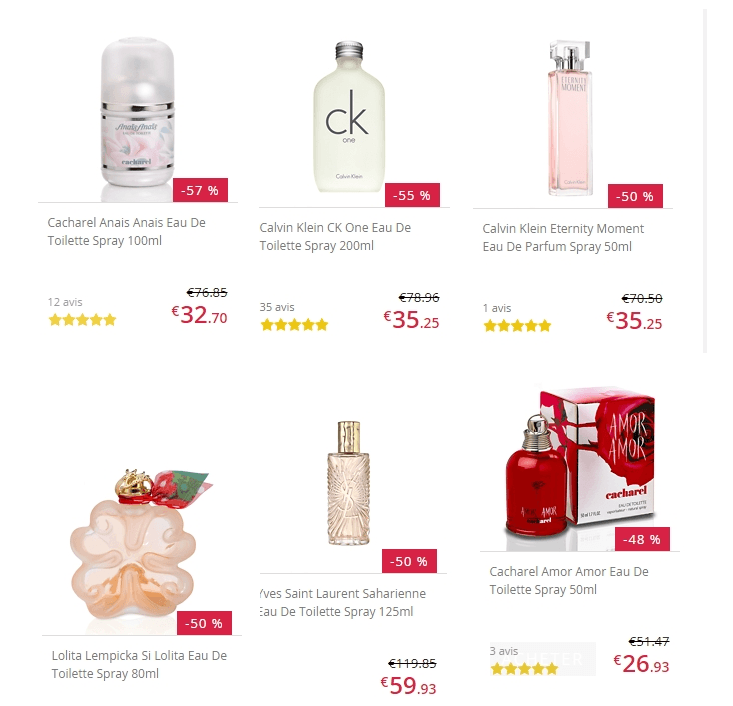Open Calvin Klein Eternity Moment 50ml title link
The height and width of the screenshot is (706, 733).
(563, 238)
